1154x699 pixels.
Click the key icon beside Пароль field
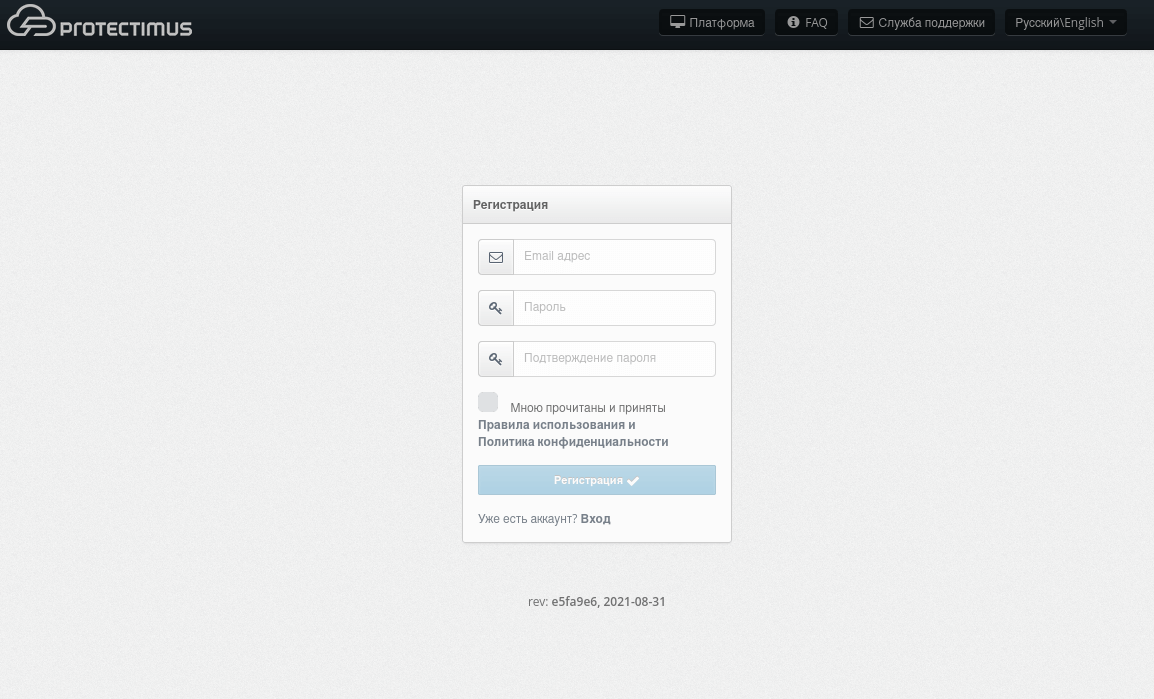coord(496,308)
